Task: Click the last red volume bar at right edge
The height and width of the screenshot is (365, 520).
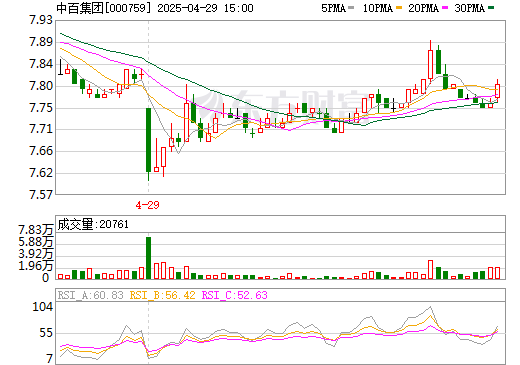Action: tap(497, 273)
